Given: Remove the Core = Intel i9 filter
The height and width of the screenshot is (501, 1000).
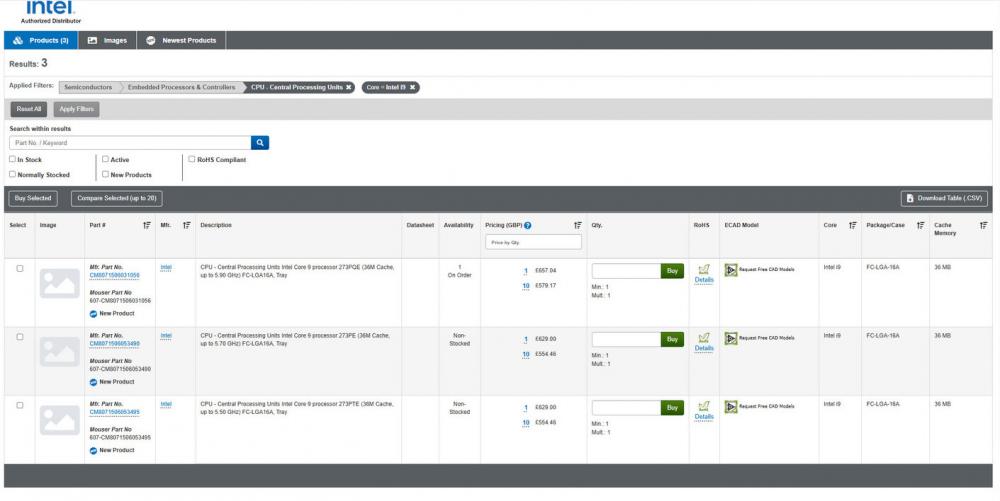Looking at the screenshot, I should pos(412,87).
